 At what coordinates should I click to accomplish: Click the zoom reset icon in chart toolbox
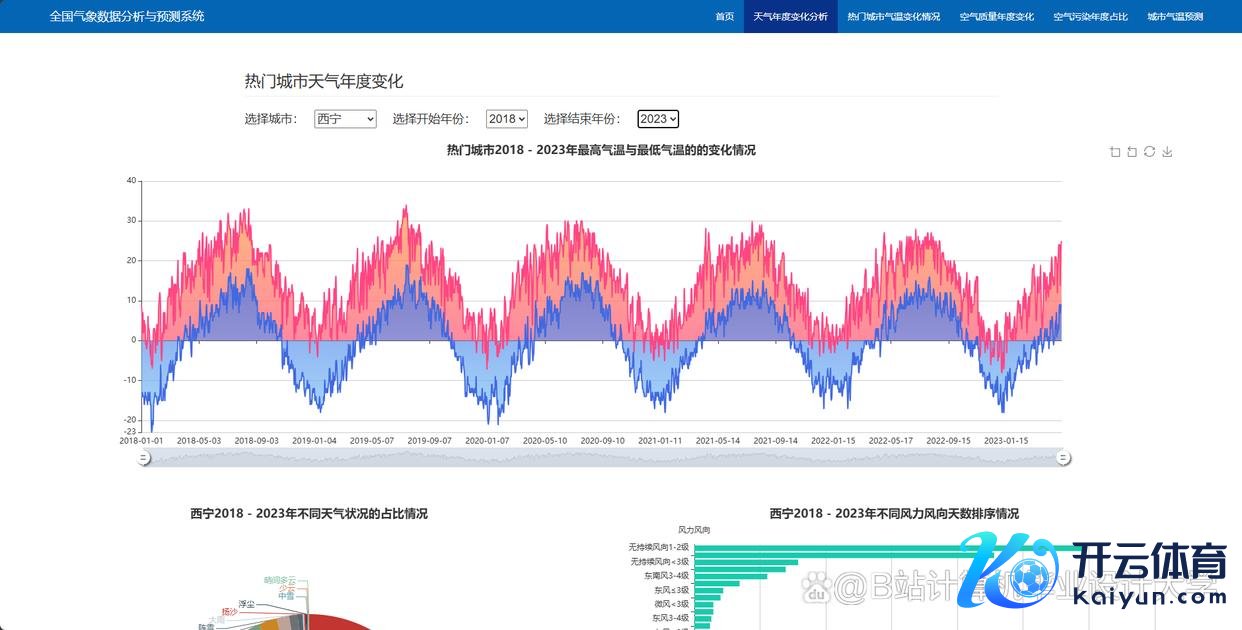[1132, 152]
